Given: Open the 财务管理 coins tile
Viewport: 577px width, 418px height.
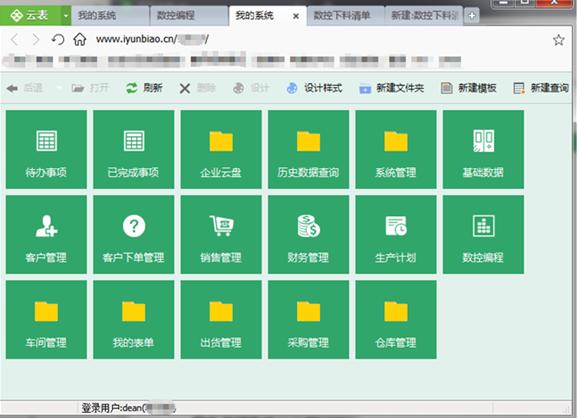Looking at the screenshot, I should [308, 234].
